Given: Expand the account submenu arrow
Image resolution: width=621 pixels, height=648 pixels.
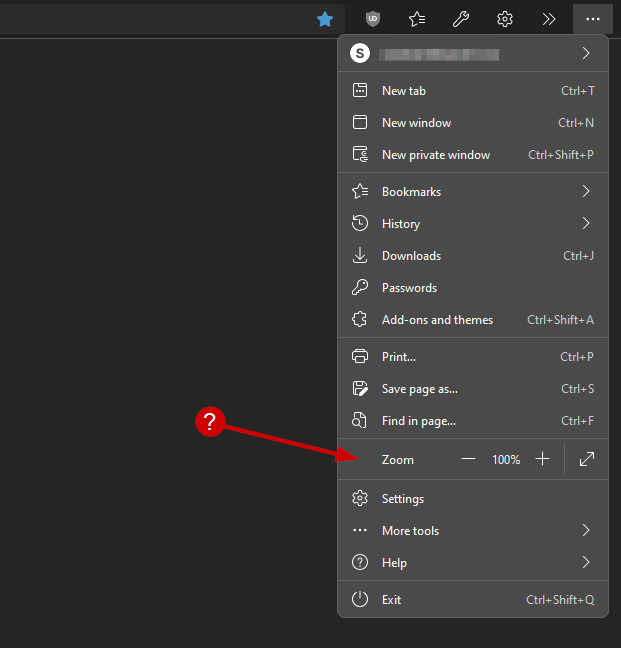Looking at the screenshot, I should pyautogui.click(x=586, y=53).
